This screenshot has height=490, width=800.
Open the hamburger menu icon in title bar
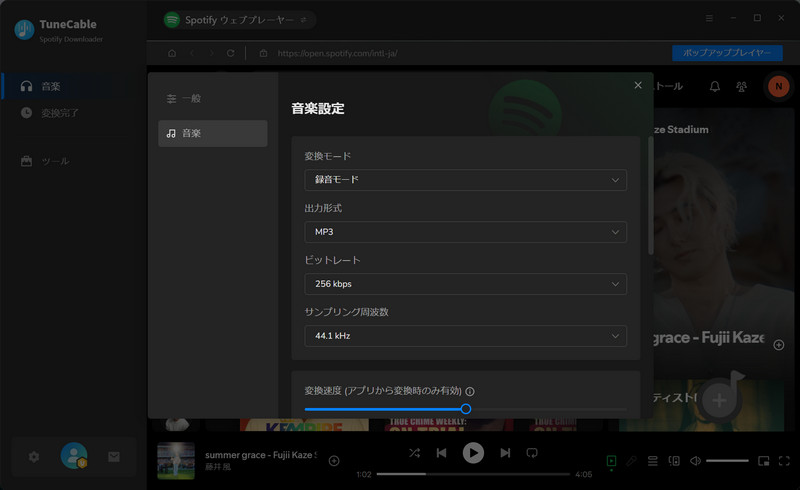tap(709, 18)
